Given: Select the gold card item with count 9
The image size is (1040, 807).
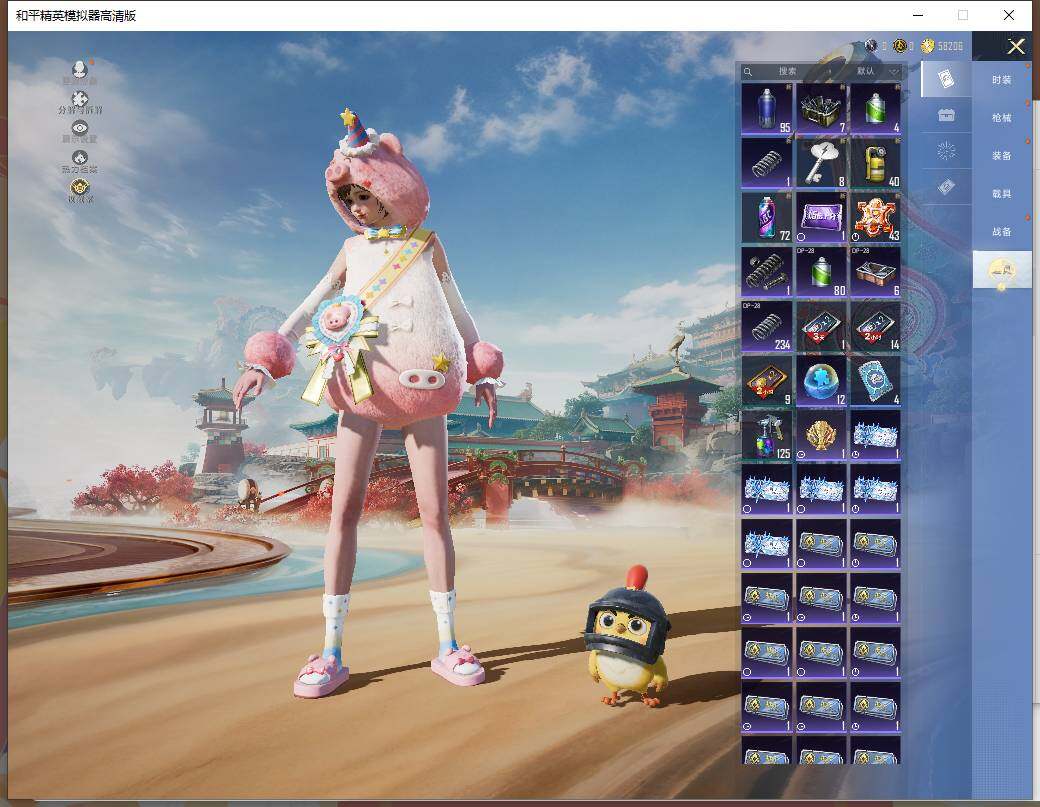Looking at the screenshot, I should (x=767, y=381).
